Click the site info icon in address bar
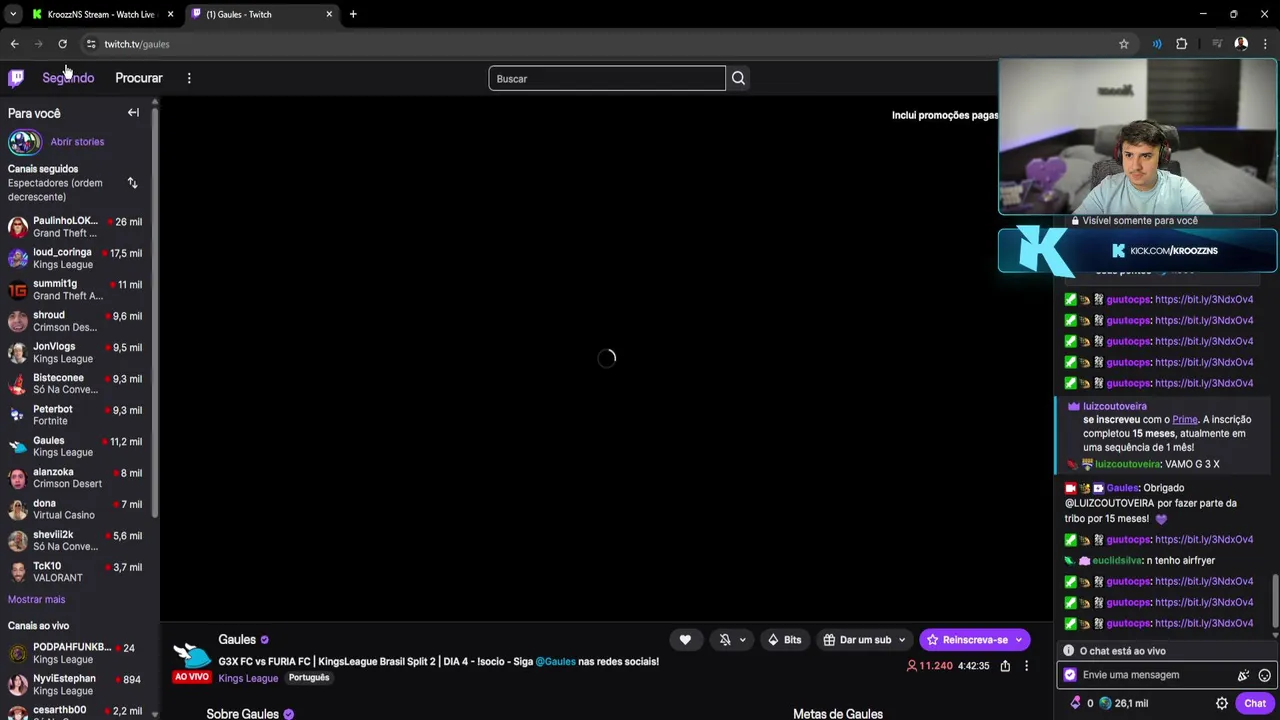Image resolution: width=1280 pixels, height=720 pixels. (x=90, y=44)
